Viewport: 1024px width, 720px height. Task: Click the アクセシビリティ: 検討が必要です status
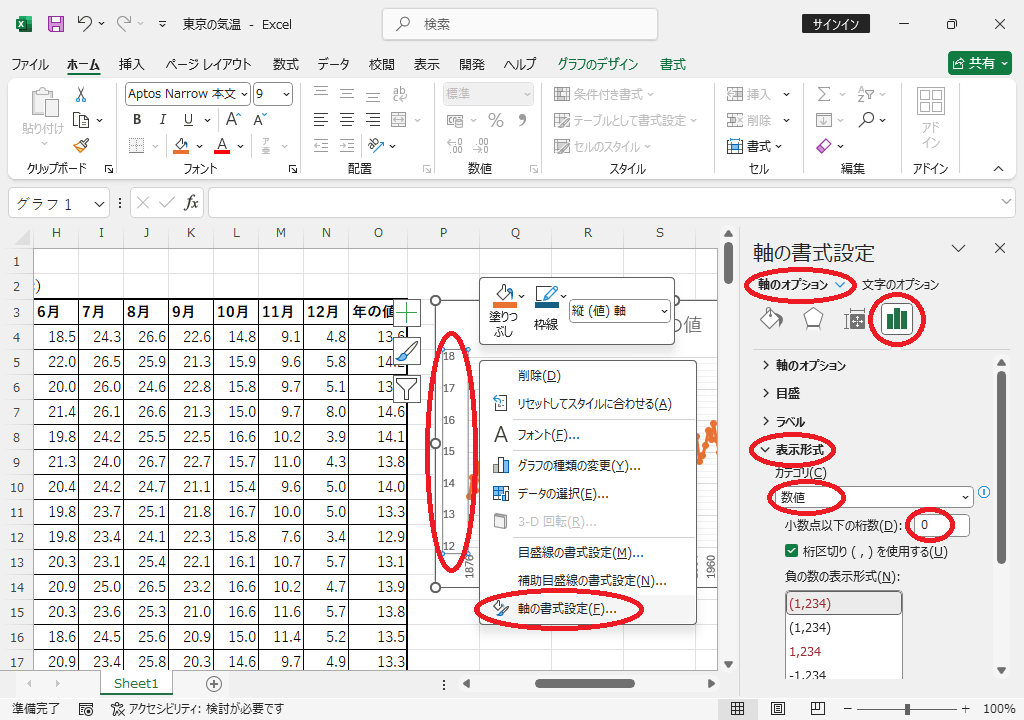(197, 708)
